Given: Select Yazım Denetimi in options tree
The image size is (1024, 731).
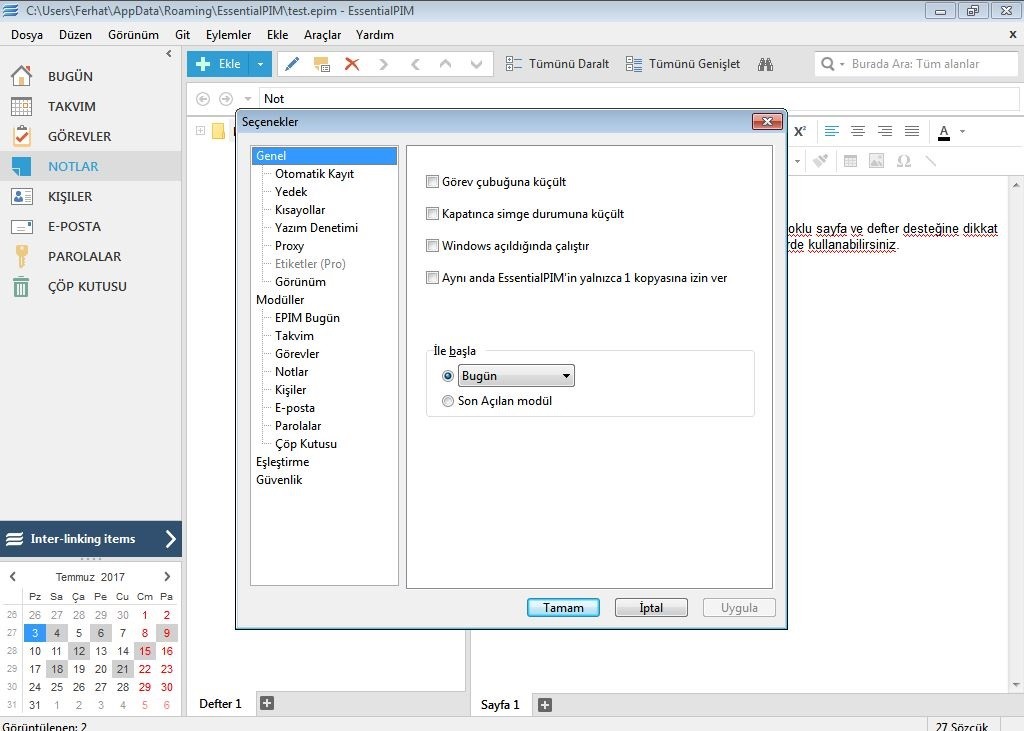Looking at the screenshot, I should click(x=316, y=228).
